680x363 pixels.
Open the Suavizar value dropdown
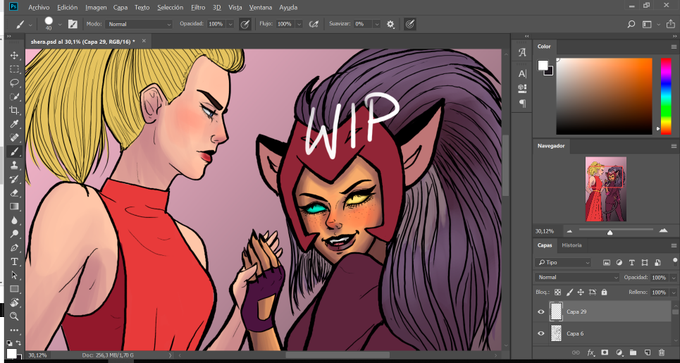[377, 24]
